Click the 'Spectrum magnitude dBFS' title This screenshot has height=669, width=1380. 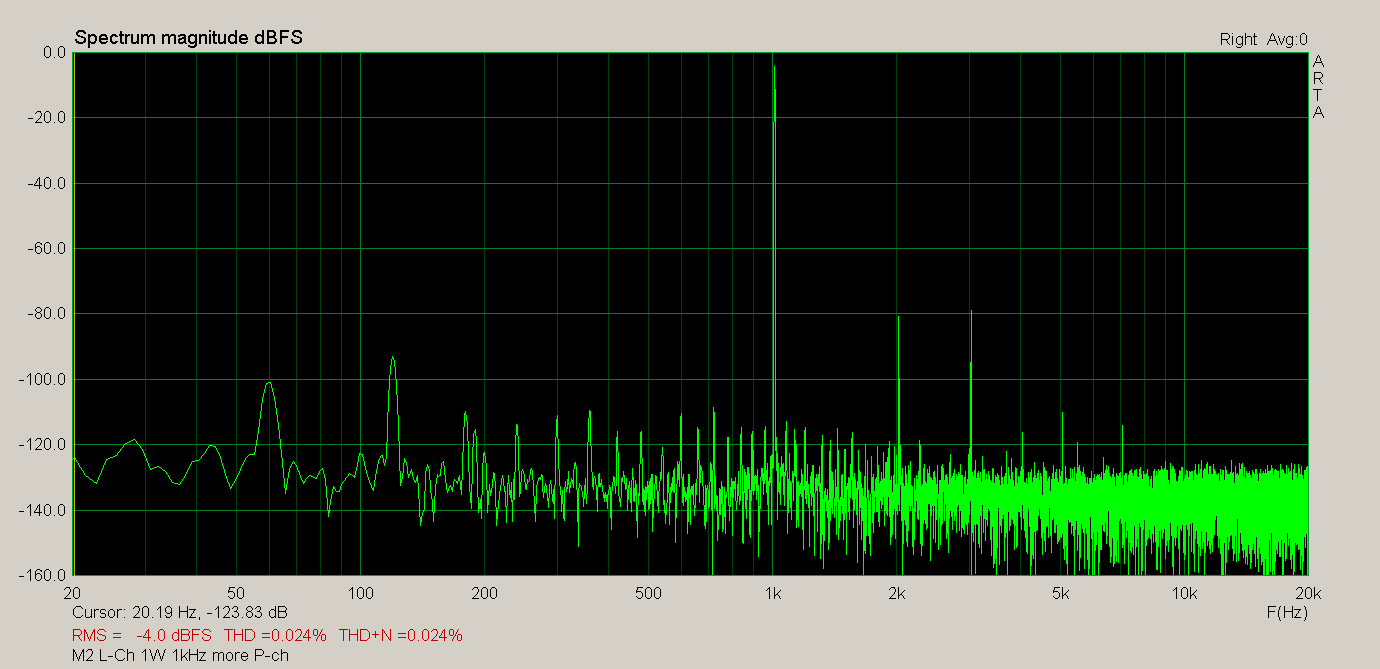(x=189, y=38)
